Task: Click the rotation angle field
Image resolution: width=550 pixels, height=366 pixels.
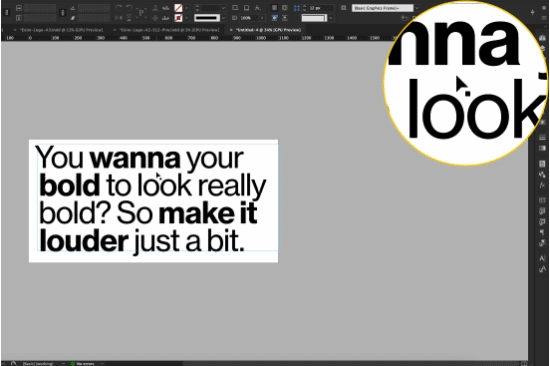Action: click(x=94, y=8)
